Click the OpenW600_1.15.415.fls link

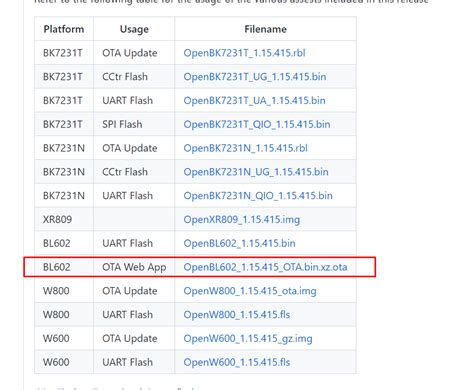pos(237,362)
